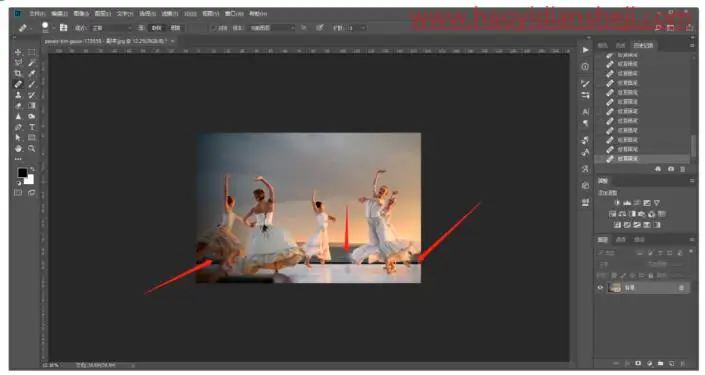
Task: Select the Hand tool
Action: (18, 148)
